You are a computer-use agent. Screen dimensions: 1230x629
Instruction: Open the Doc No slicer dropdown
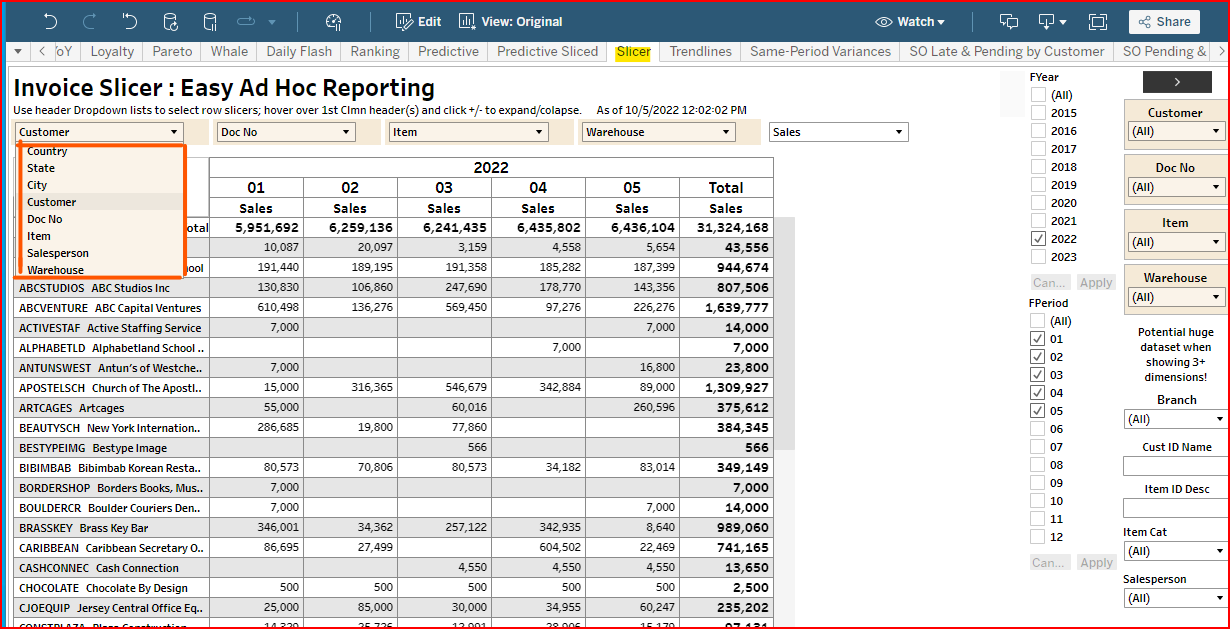tap(286, 132)
